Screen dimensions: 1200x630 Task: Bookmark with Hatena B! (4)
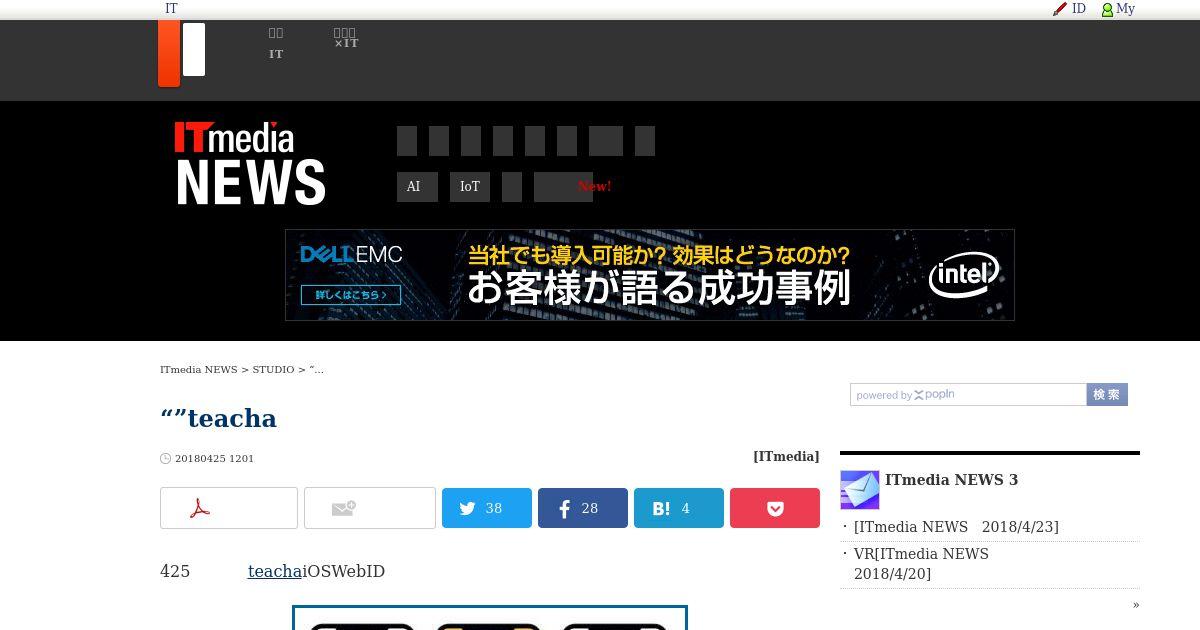(x=679, y=508)
